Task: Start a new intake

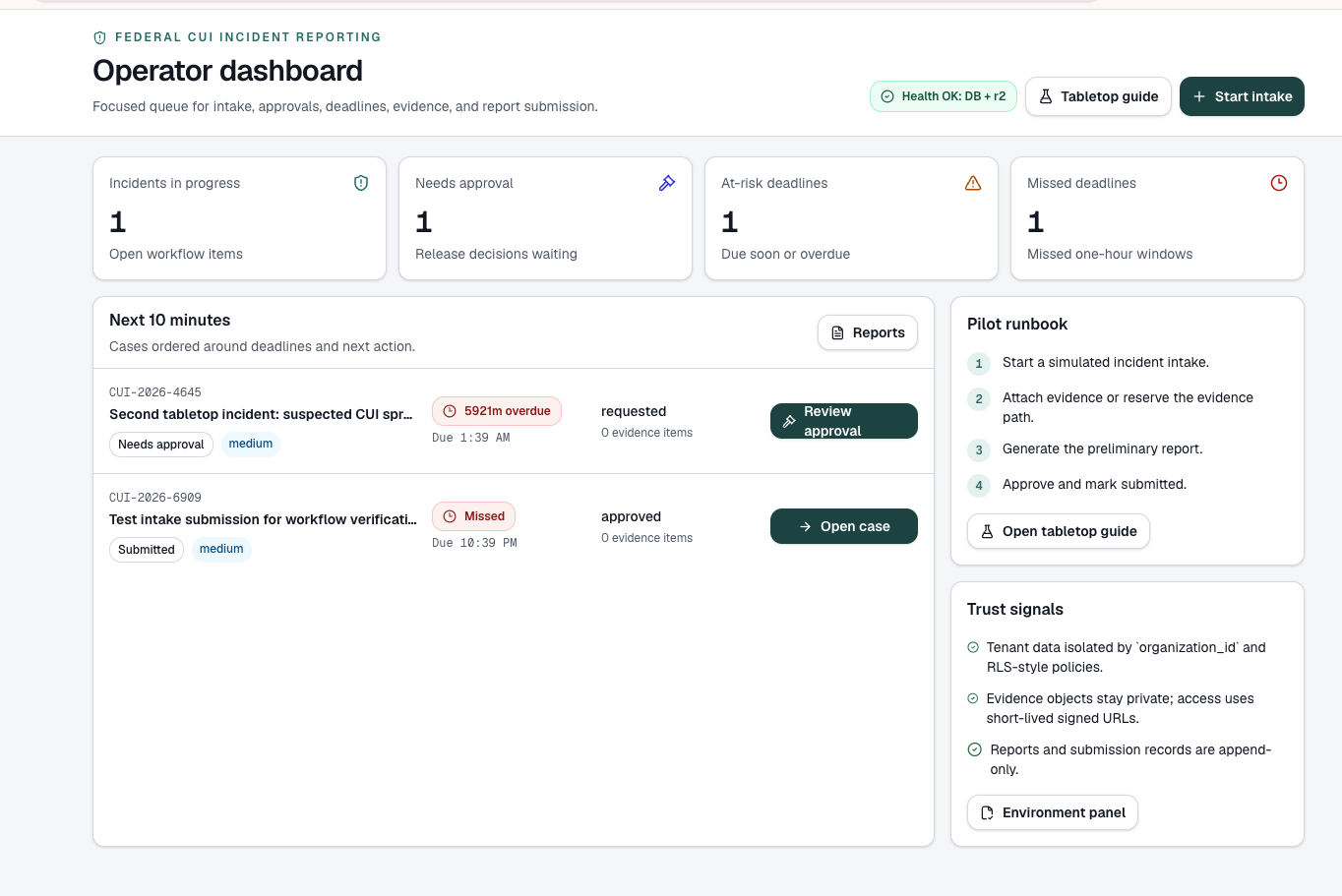Action: [x=1242, y=96]
